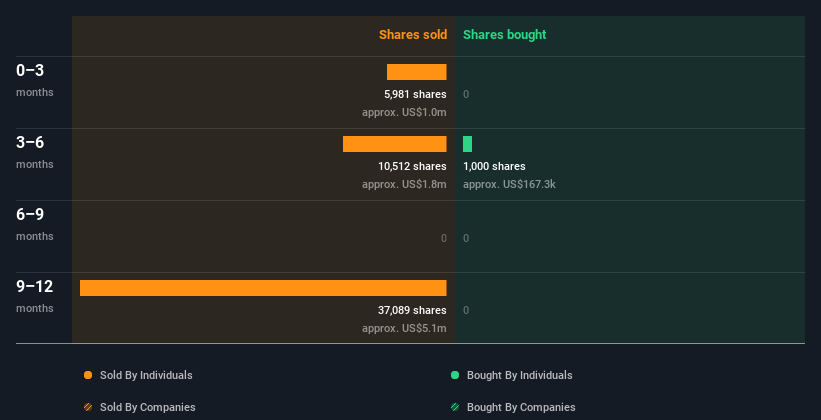Click the approx. US$167.3k text
The image size is (821, 420).
click(509, 185)
